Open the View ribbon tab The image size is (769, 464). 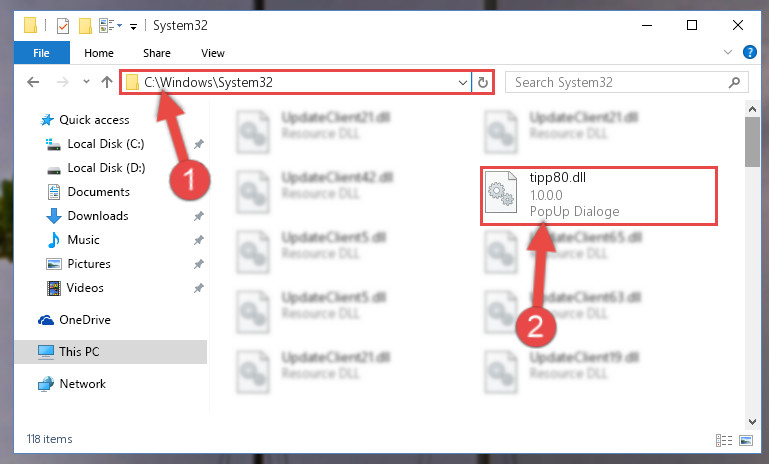[x=213, y=53]
